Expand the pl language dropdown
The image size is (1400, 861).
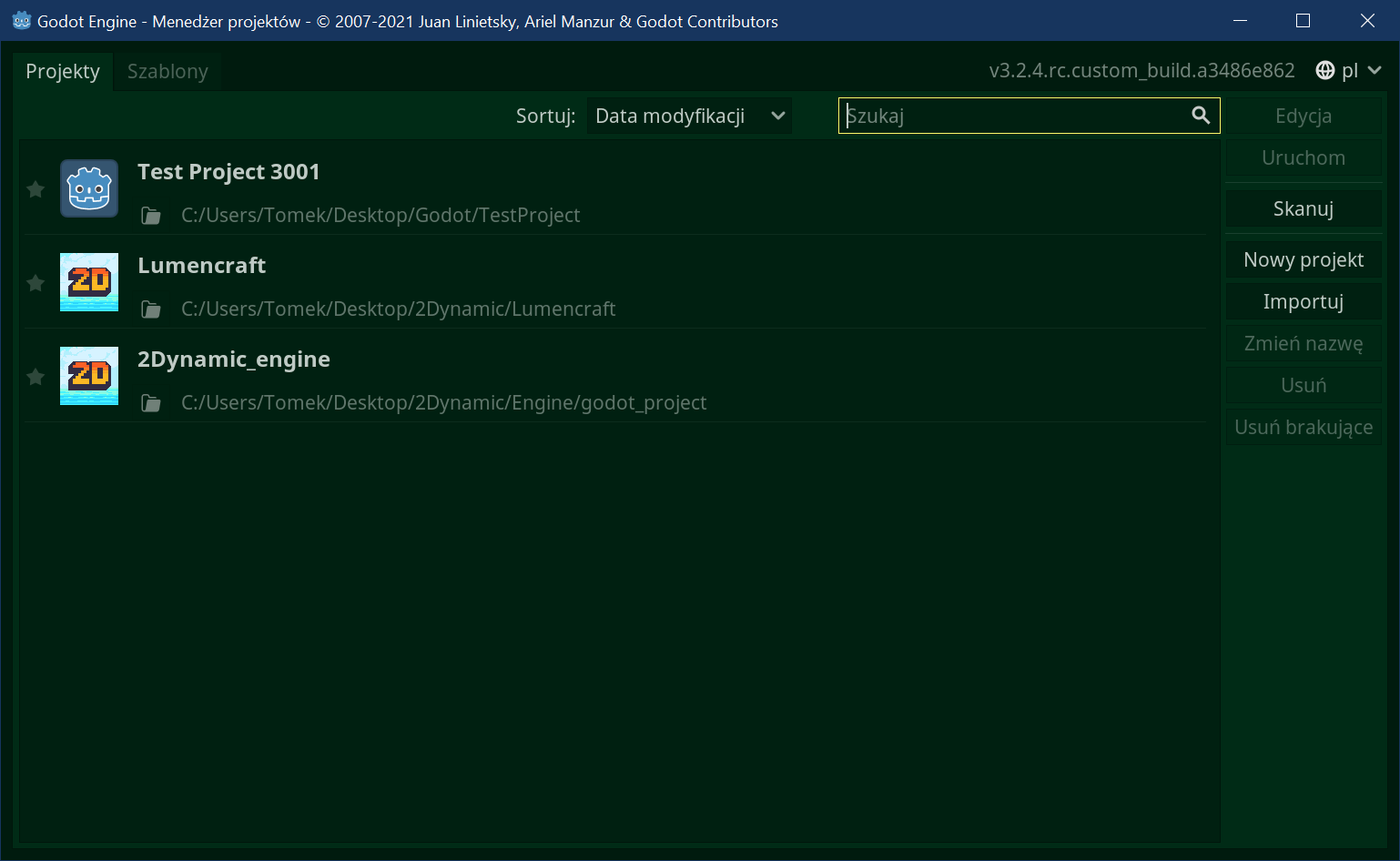(1348, 71)
